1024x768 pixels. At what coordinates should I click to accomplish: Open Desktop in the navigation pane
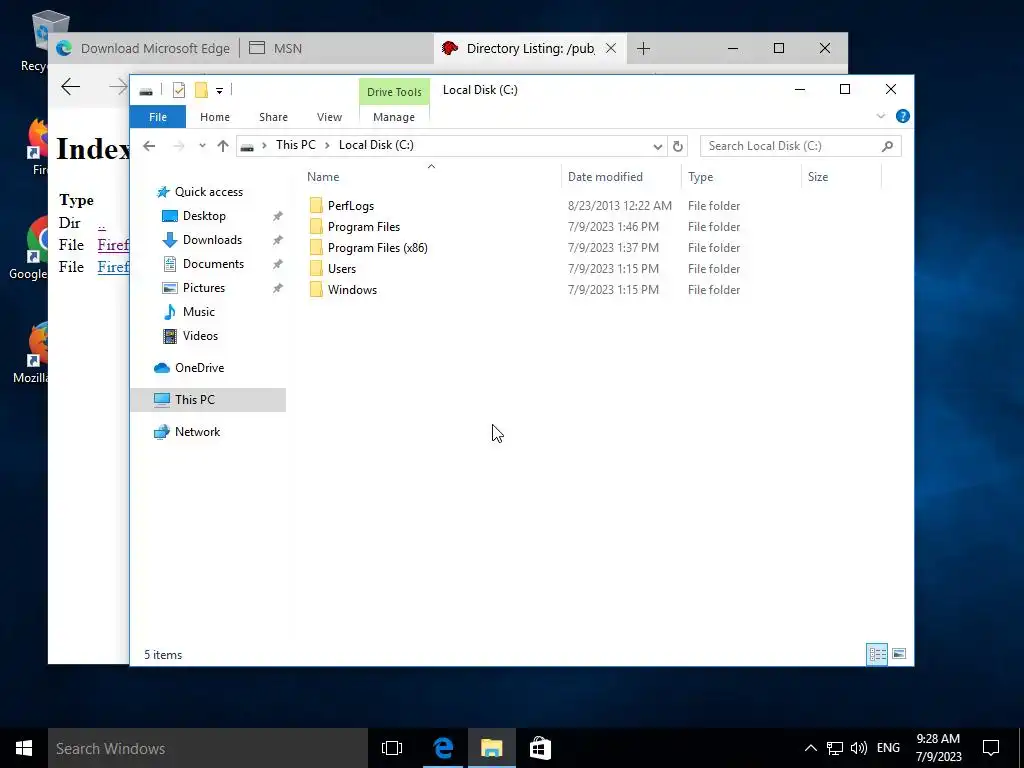[204, 216]
